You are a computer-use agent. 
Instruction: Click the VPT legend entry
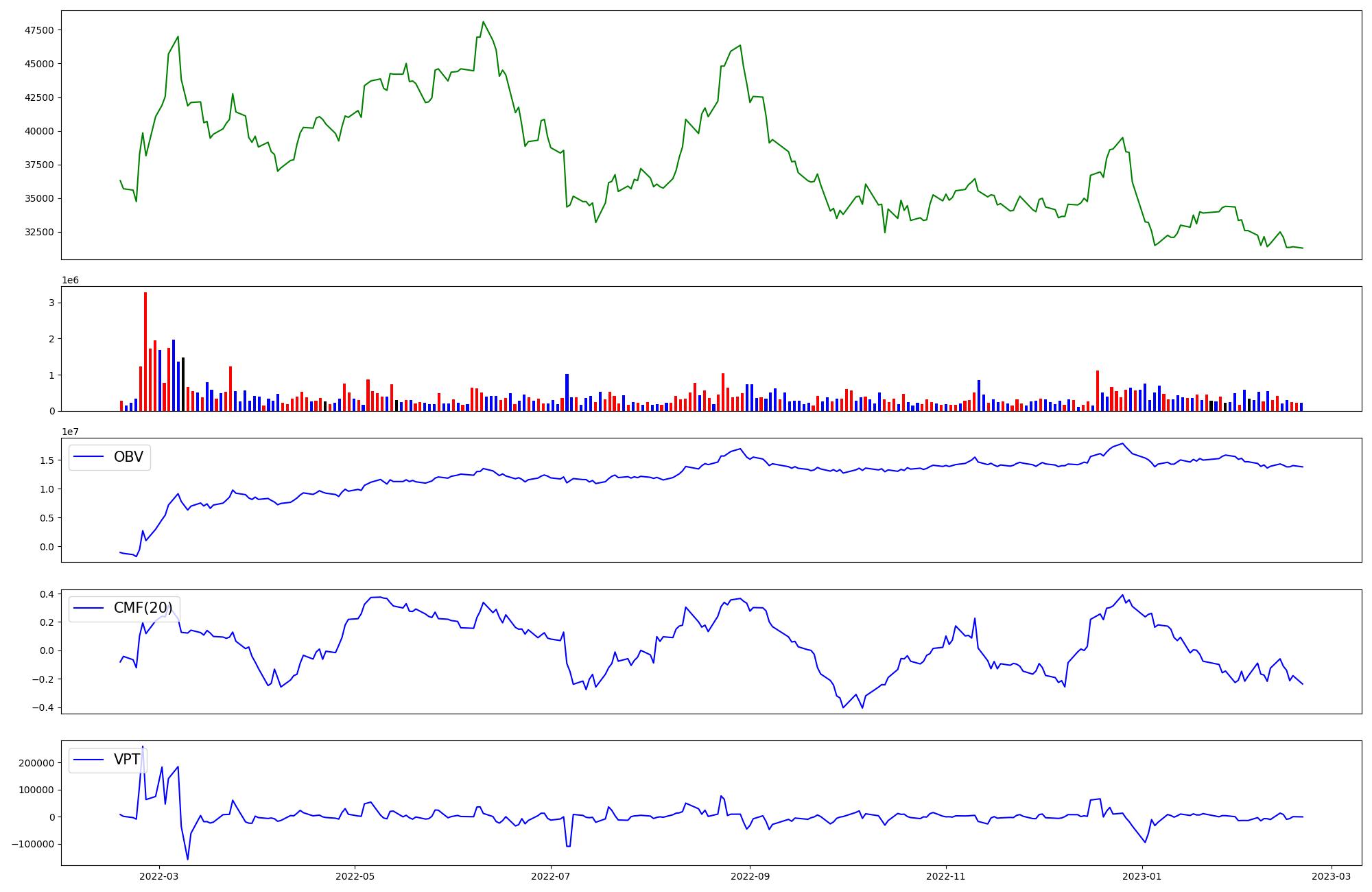[x=126, y=760]
